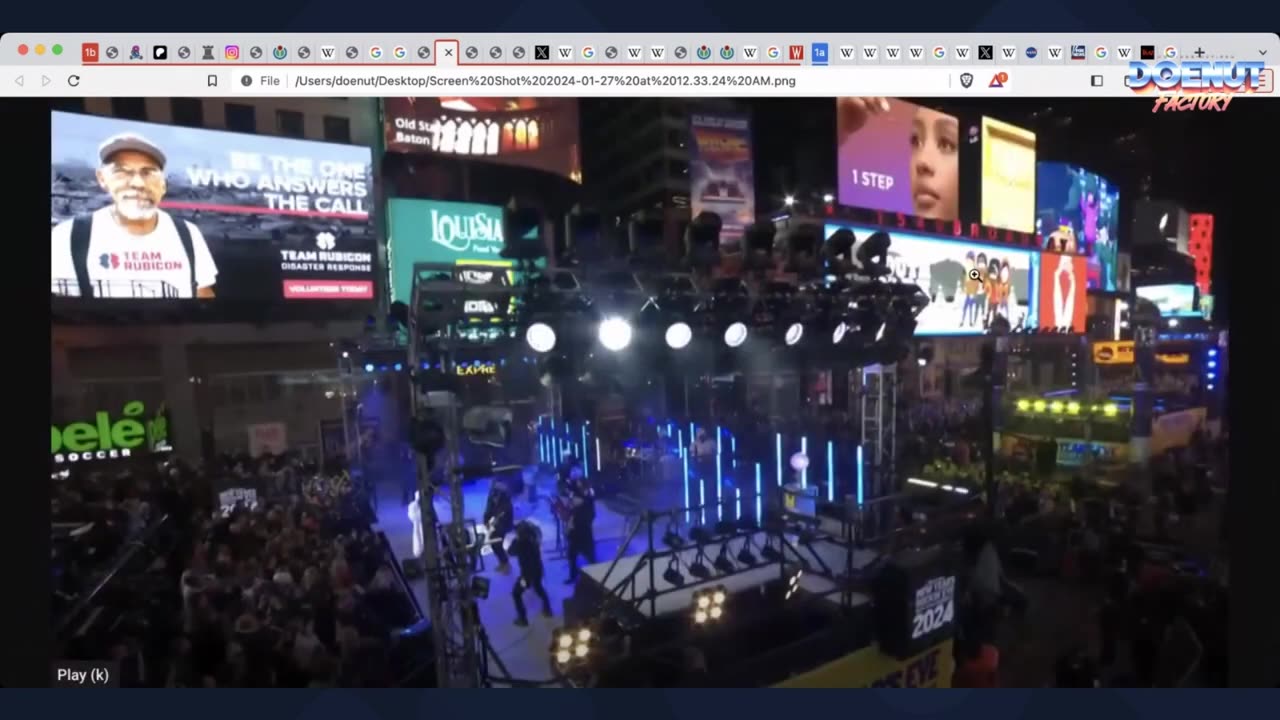
Task: View site info next to the File label
Action: tap(246, 81)
